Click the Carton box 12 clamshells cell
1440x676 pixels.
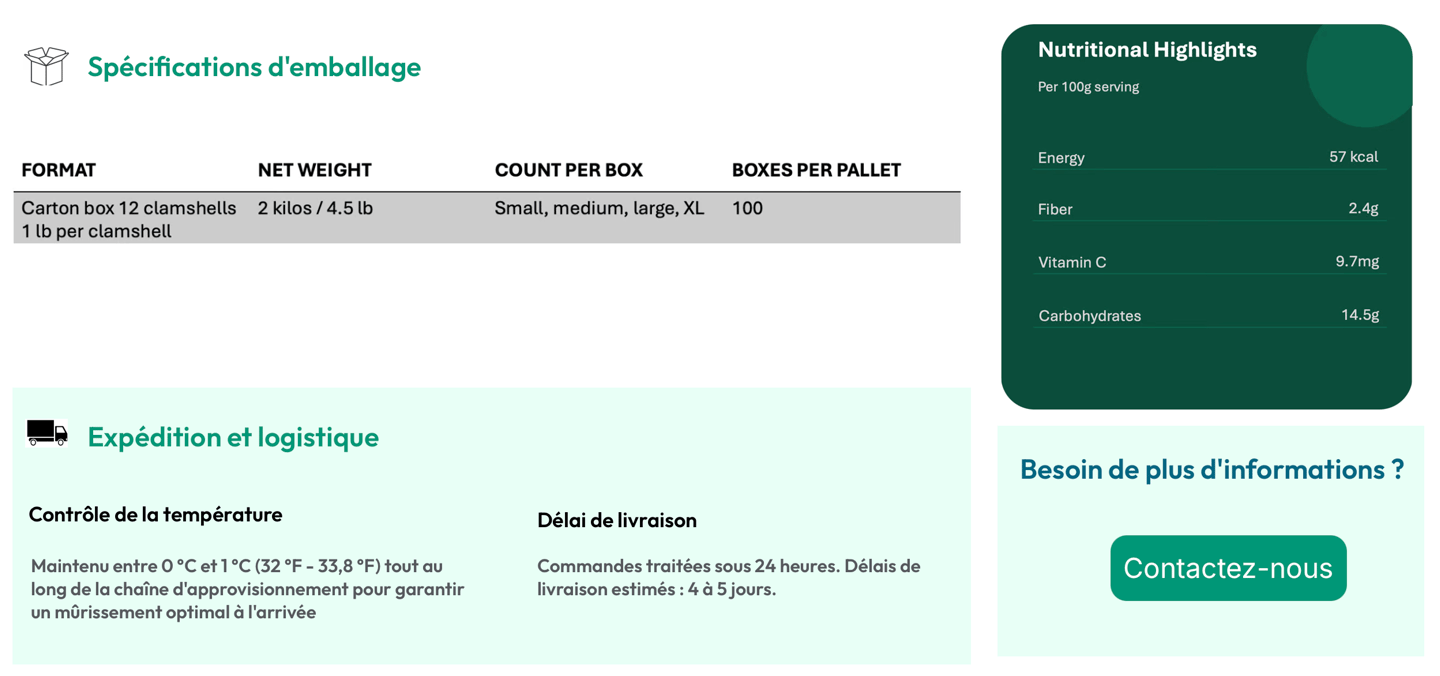click(x=129, y=219)
